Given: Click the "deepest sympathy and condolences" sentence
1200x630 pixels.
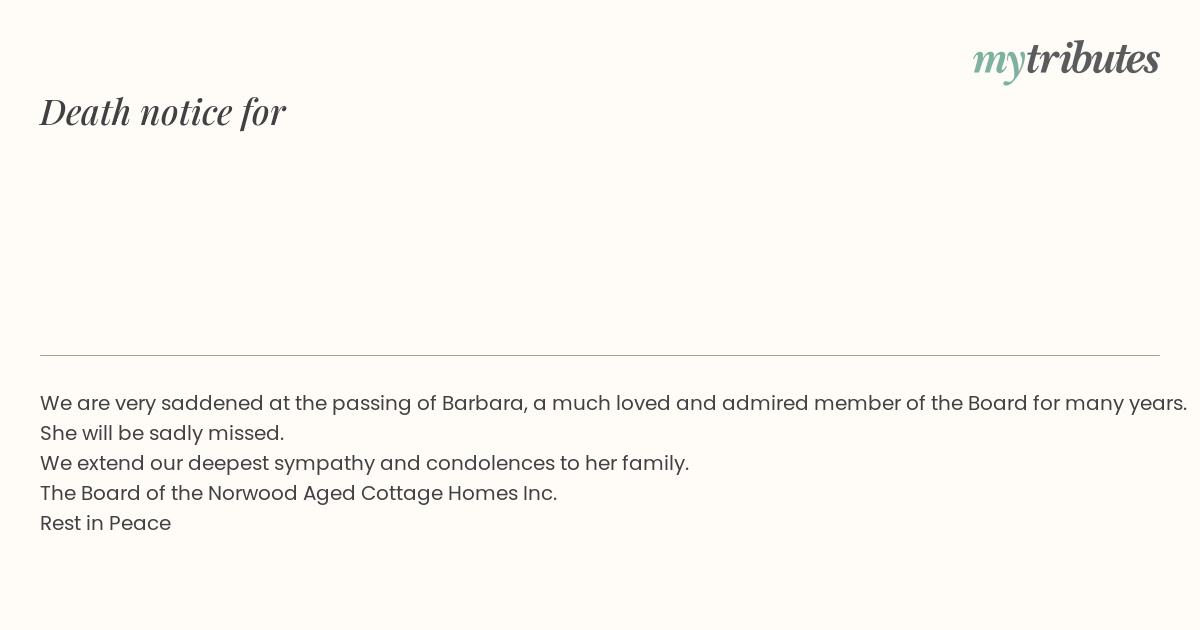Looking at the screenshot, I should [364, 463].
